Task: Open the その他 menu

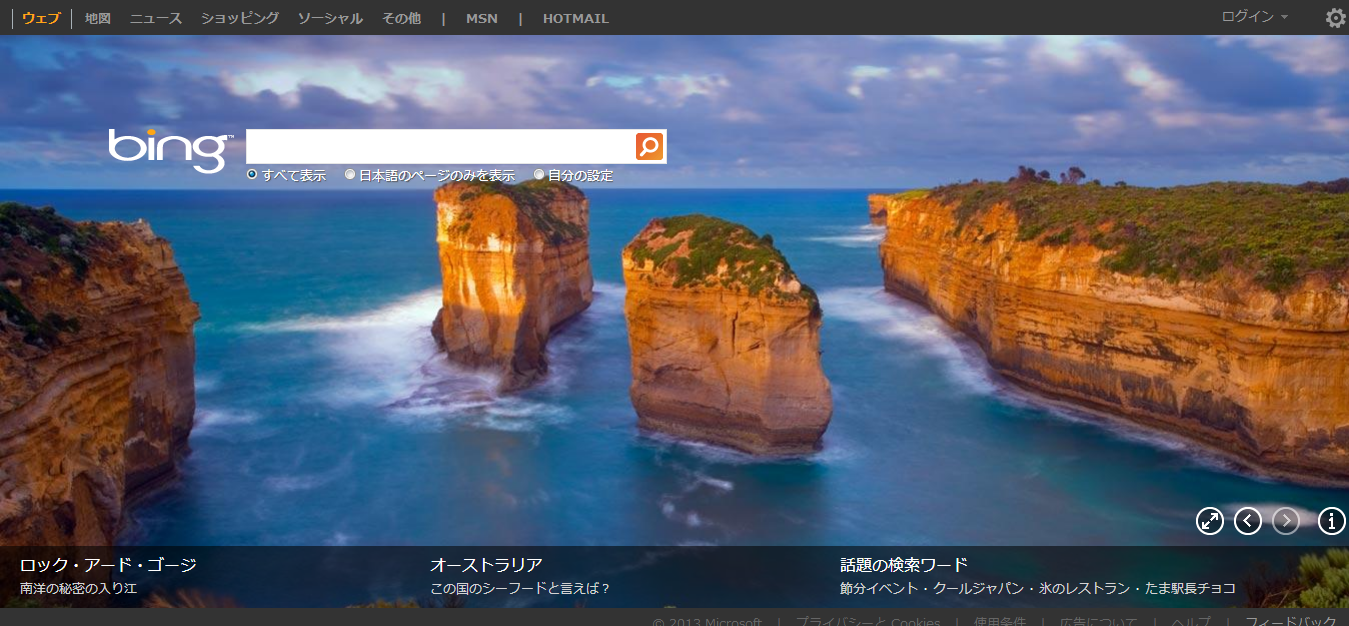Action: (401, 18)
